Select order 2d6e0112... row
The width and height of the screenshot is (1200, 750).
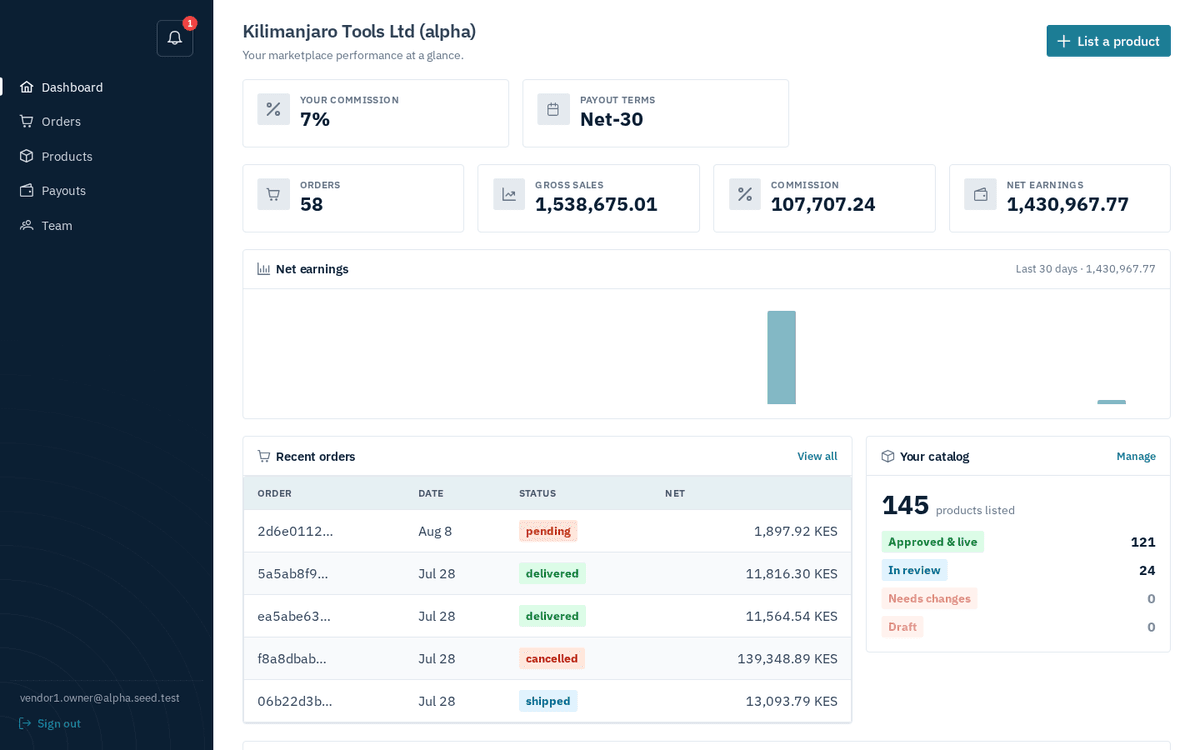(x=547, y=531)
